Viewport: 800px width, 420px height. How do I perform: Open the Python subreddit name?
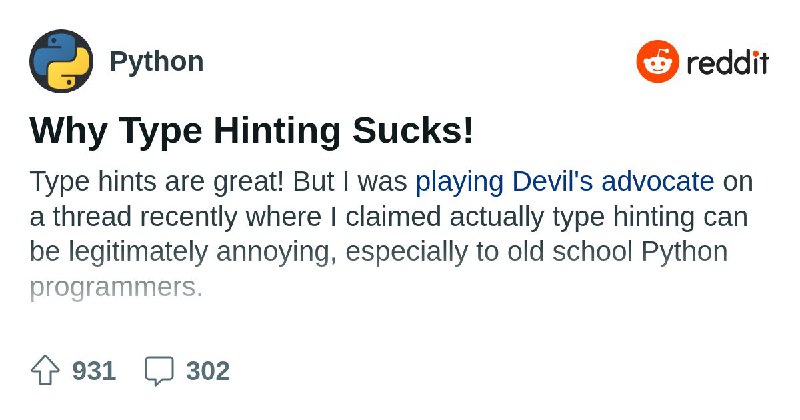click(x=157, y=62)
